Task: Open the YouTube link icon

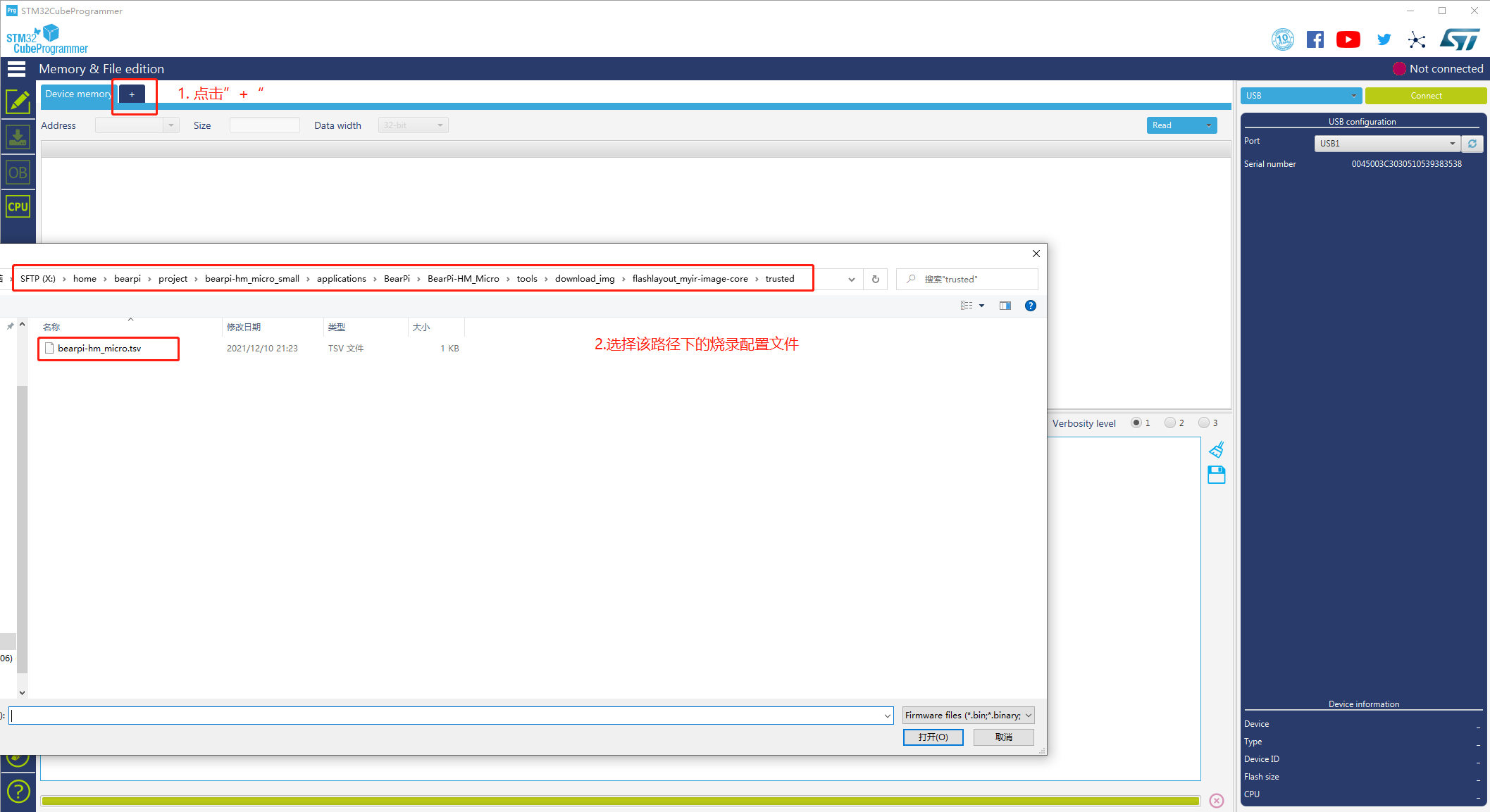Action: [x=1348, y=39]
